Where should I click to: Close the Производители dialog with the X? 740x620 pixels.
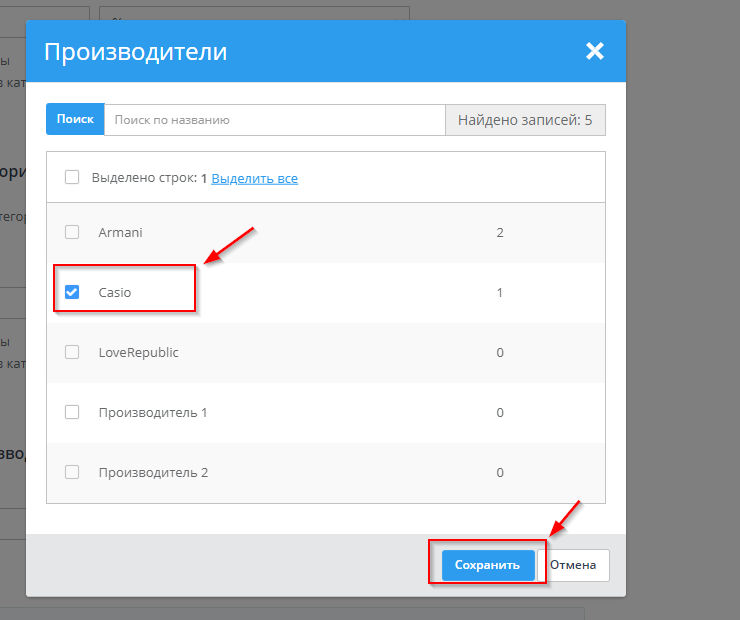[x=595, y=51]
